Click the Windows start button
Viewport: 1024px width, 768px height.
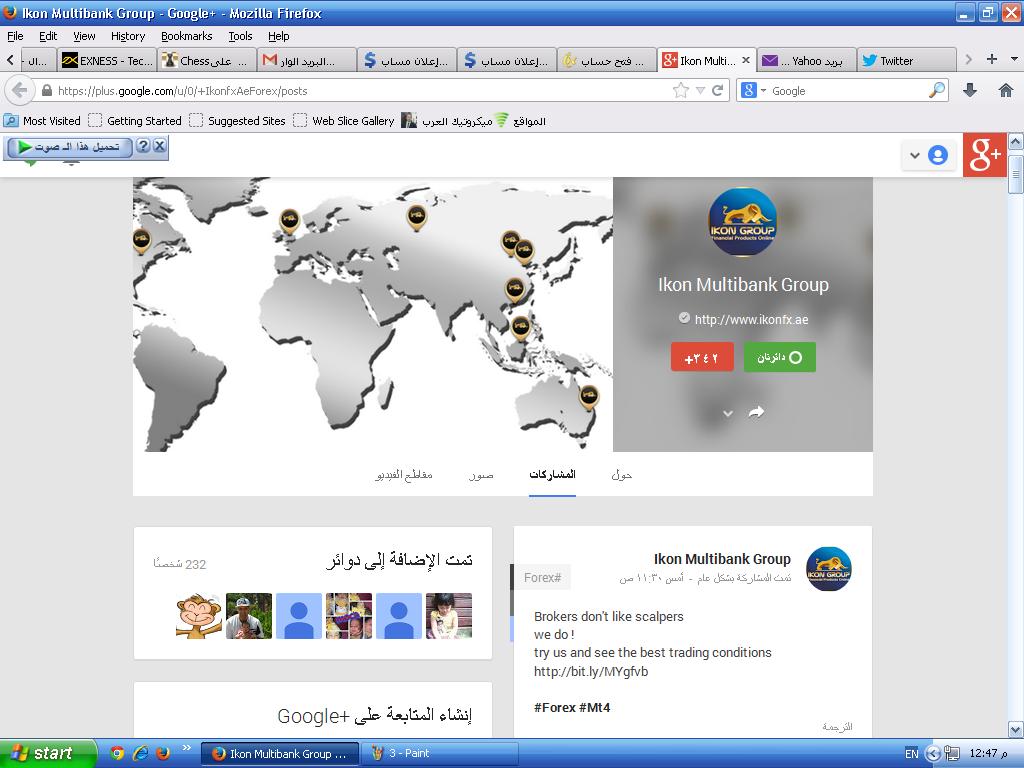(48, 753)
